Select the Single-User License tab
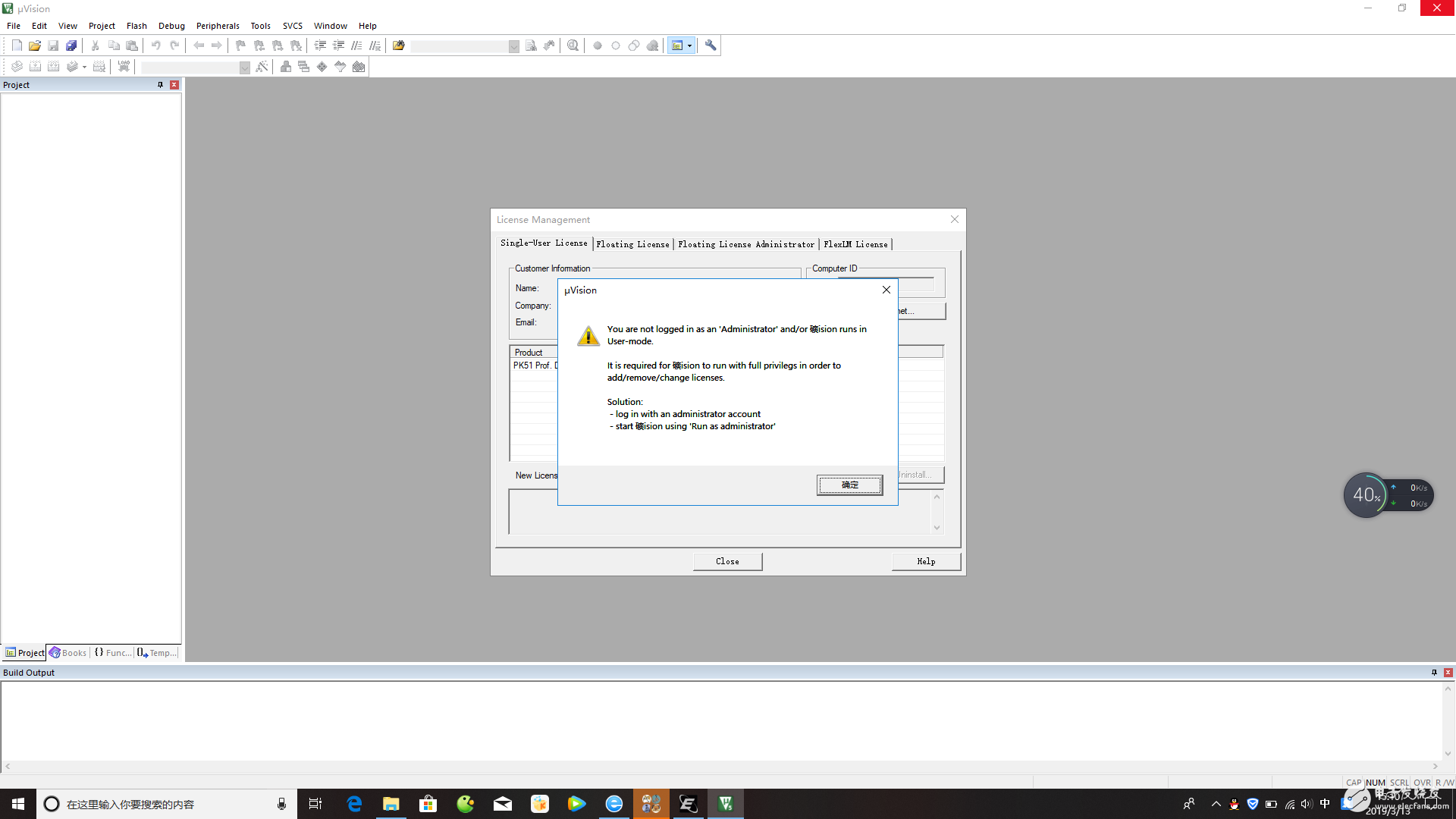 (x=544, y=243)
